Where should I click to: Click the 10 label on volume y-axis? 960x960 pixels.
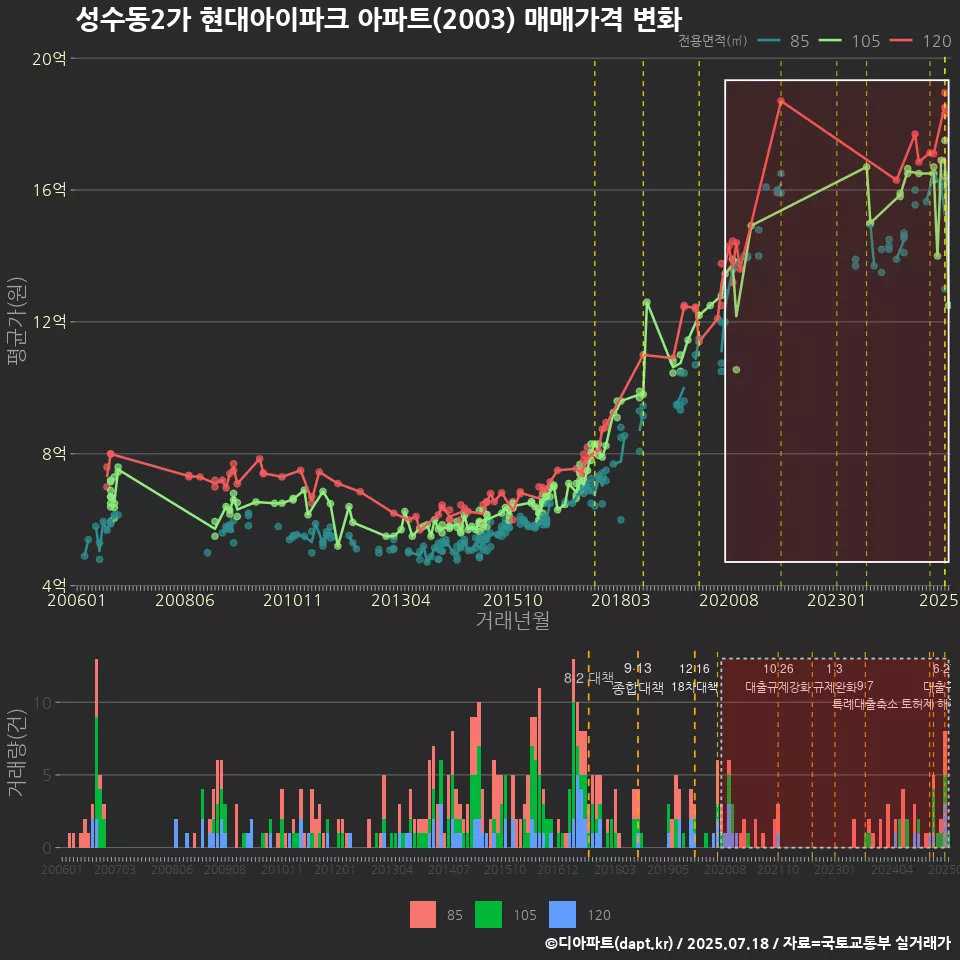click(x=43, y=703)
